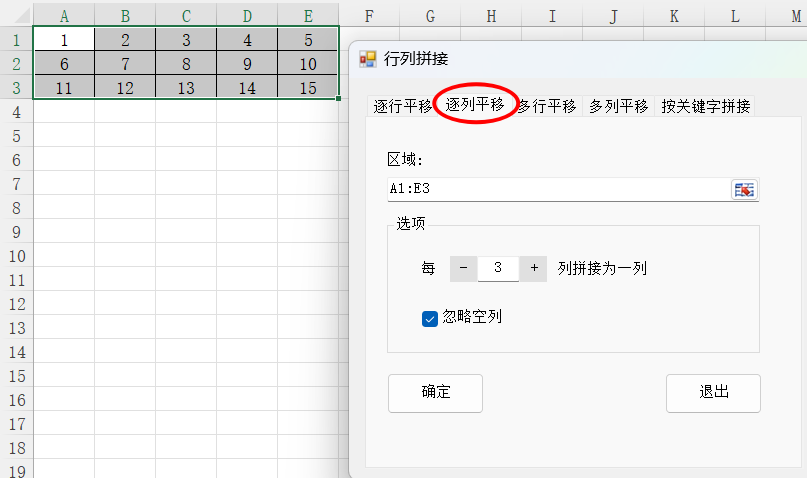This screenshot has width=807, height=478.
Task: Switch to the 多列平移 tab
Action: (618, 107)
